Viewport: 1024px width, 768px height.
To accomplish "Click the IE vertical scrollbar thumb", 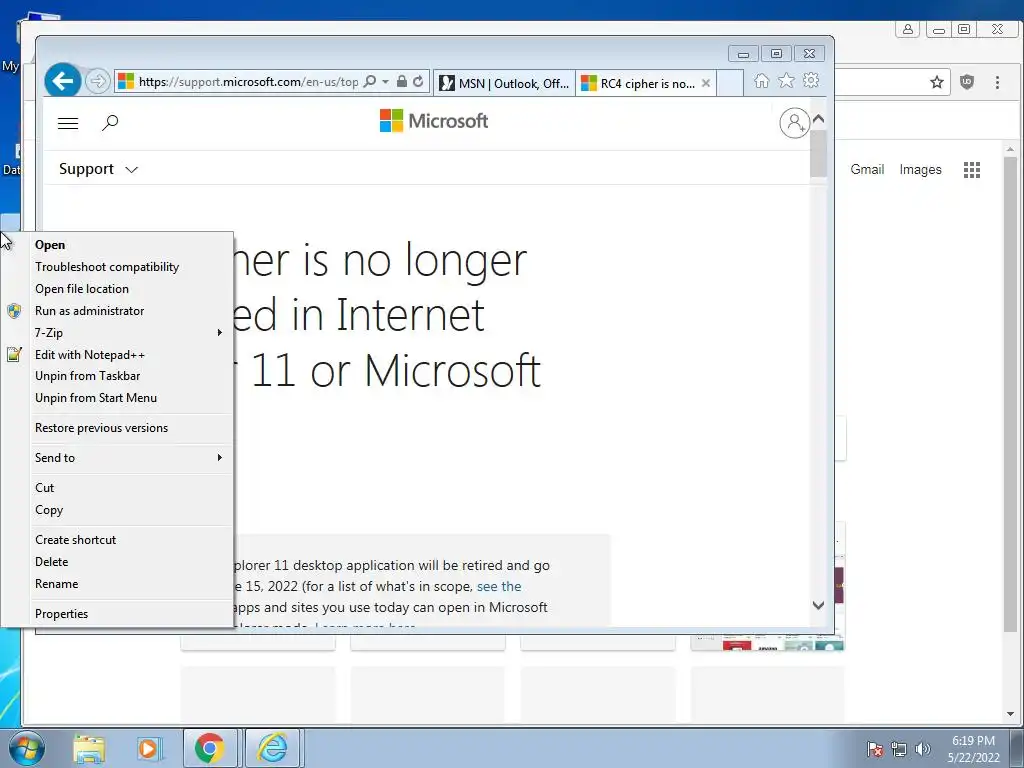I will click(x=818, y=153).
